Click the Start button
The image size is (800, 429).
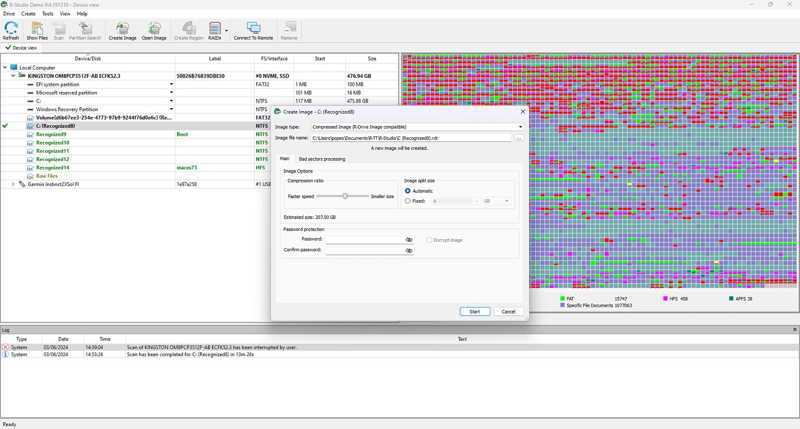(474, 311)
